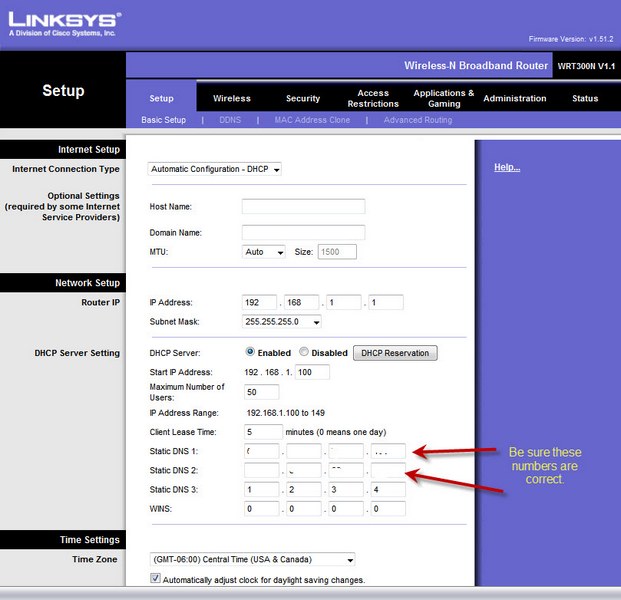Viewport: 621px width, 600px height.
Task: Open Advanced Routing sub-tab
Action: [417, 120]
